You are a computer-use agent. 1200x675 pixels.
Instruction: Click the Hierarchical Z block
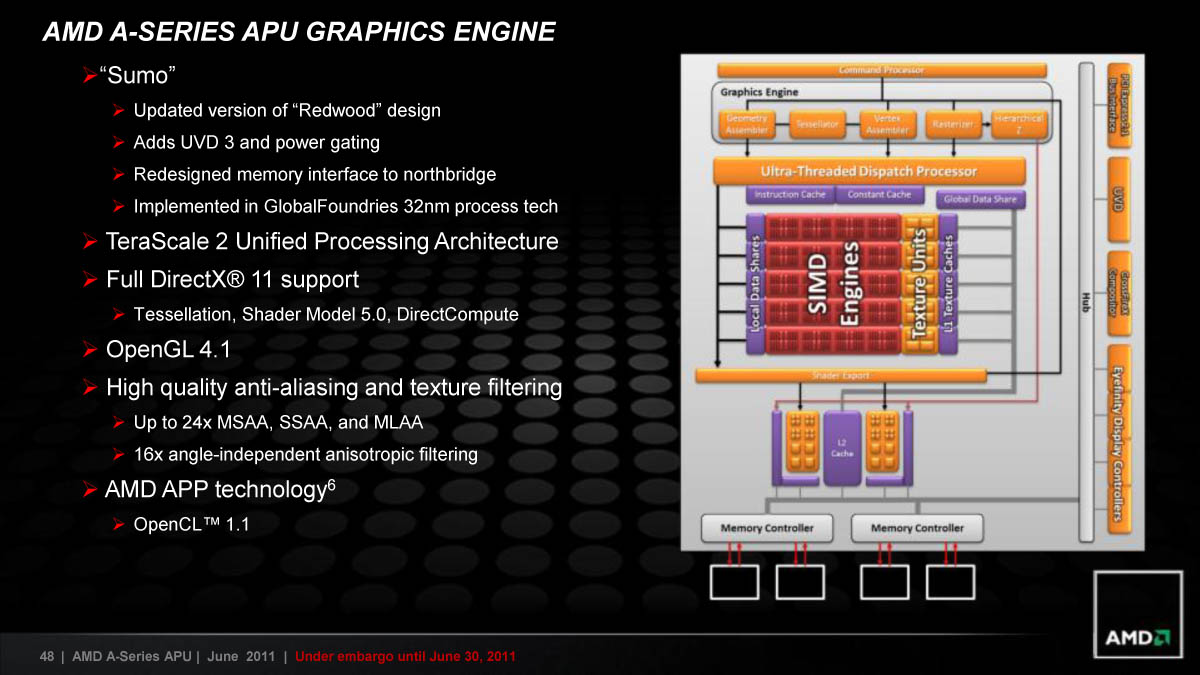pos(1019,124)
